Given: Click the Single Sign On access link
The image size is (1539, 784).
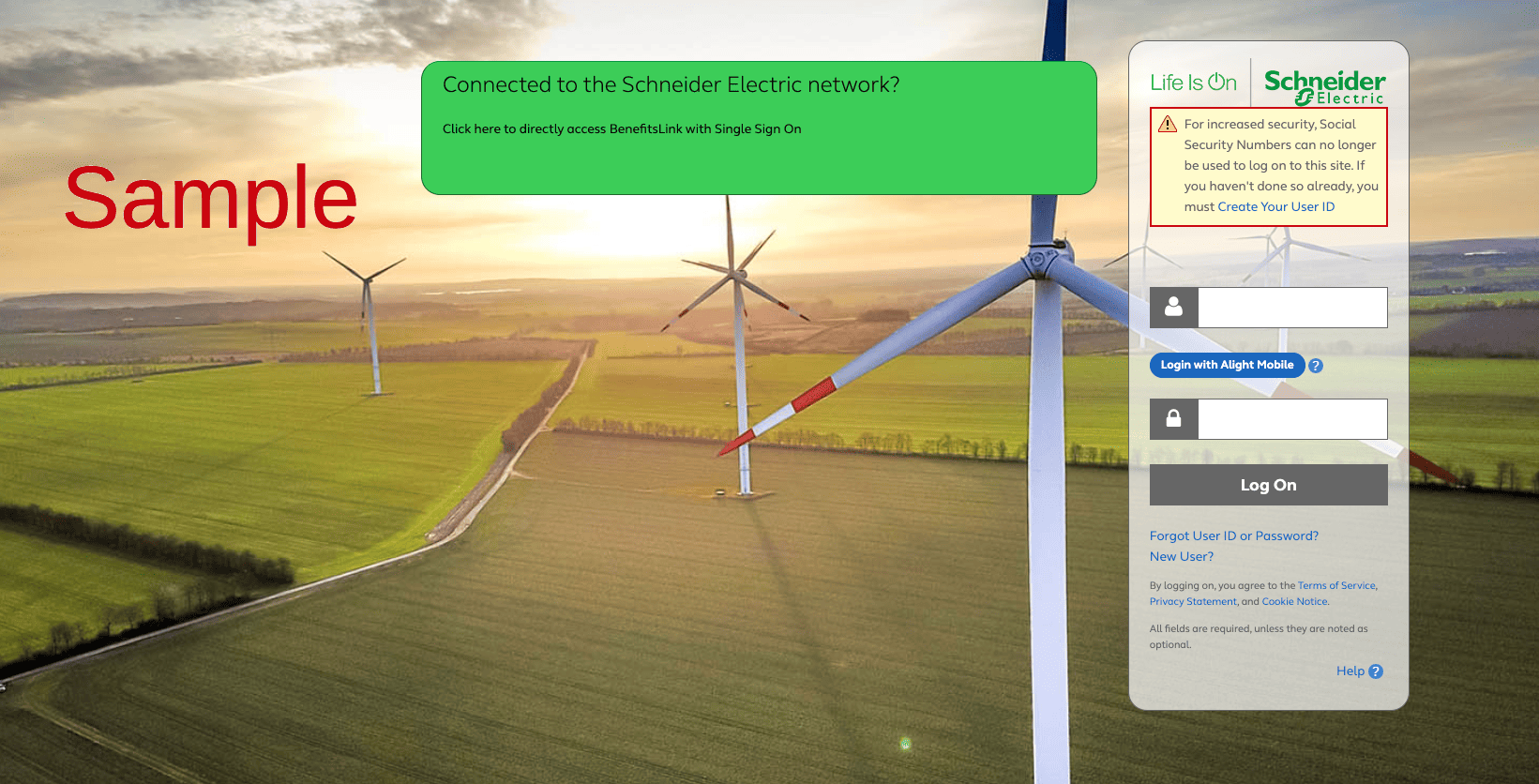Looking at the screenshot, I should tap(621, 128).
